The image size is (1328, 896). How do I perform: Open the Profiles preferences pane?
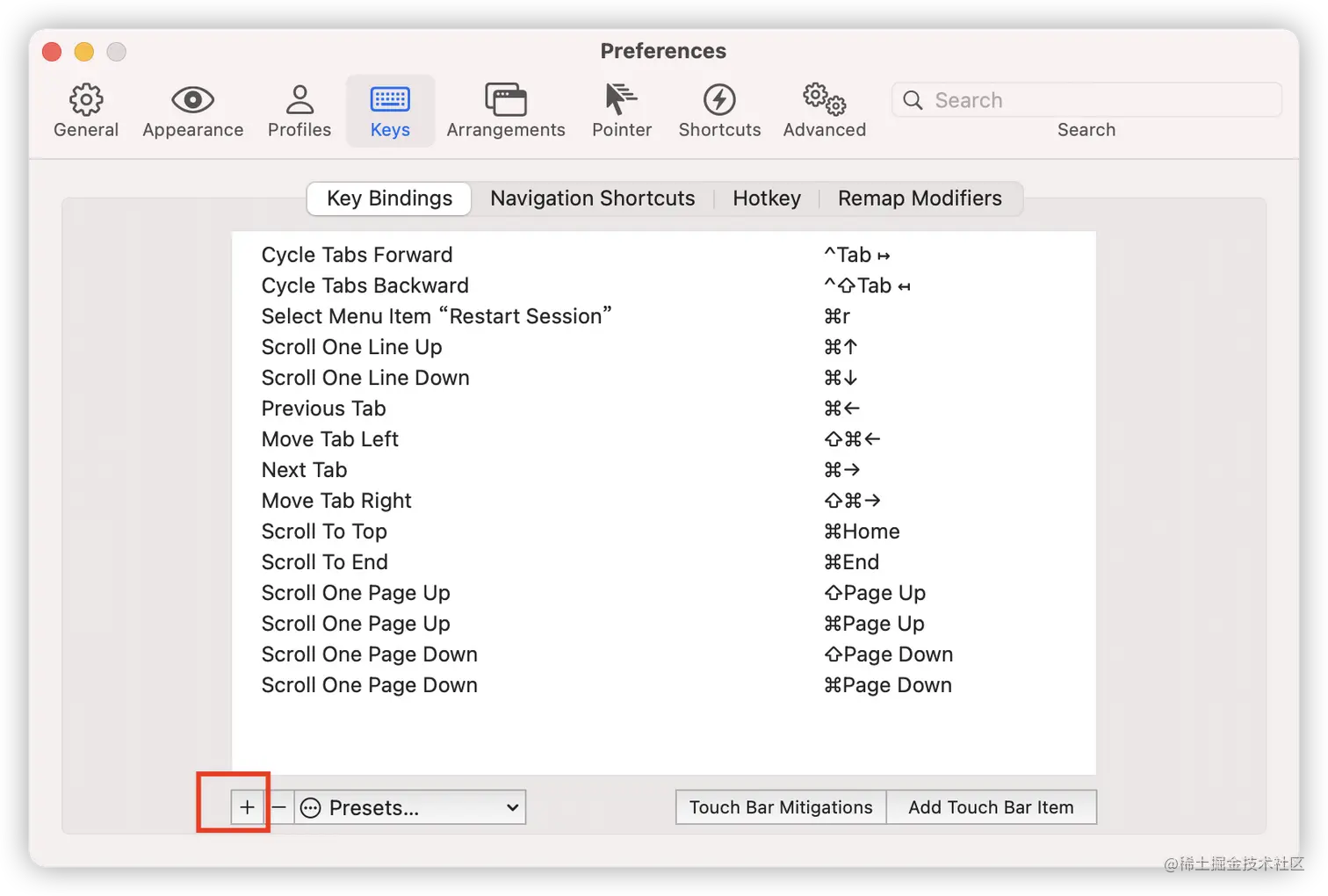coord(300,111)
